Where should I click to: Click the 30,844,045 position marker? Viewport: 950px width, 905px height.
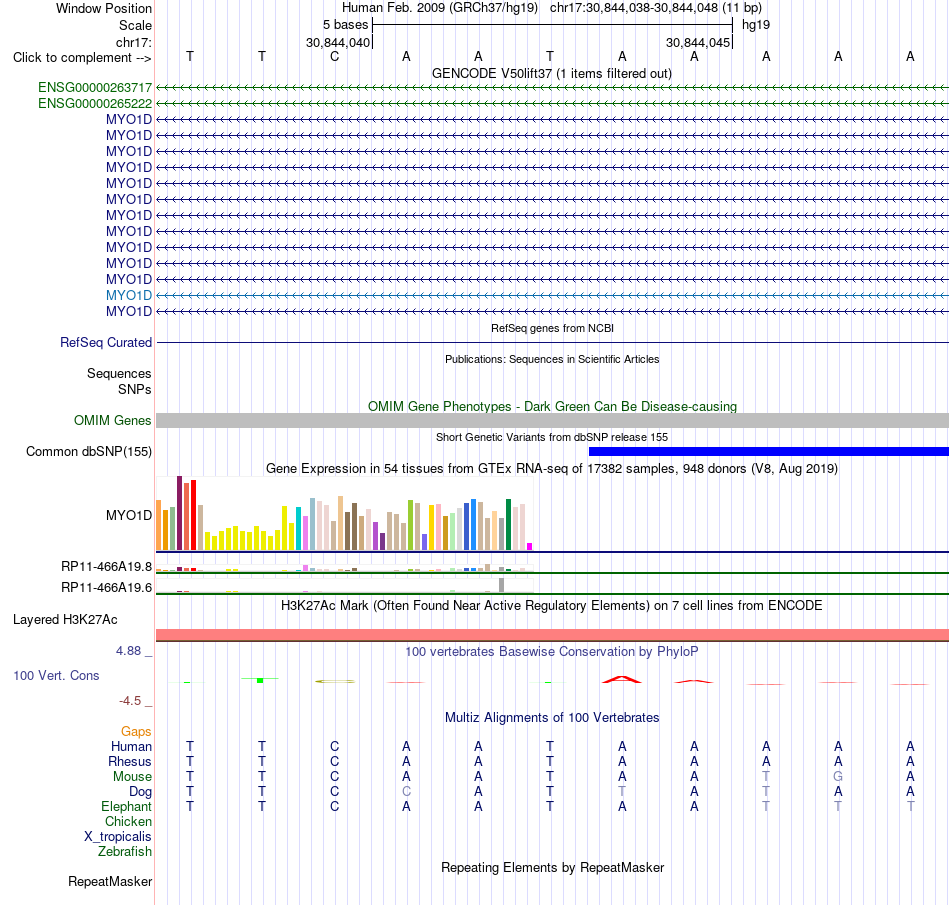point(698,42)
